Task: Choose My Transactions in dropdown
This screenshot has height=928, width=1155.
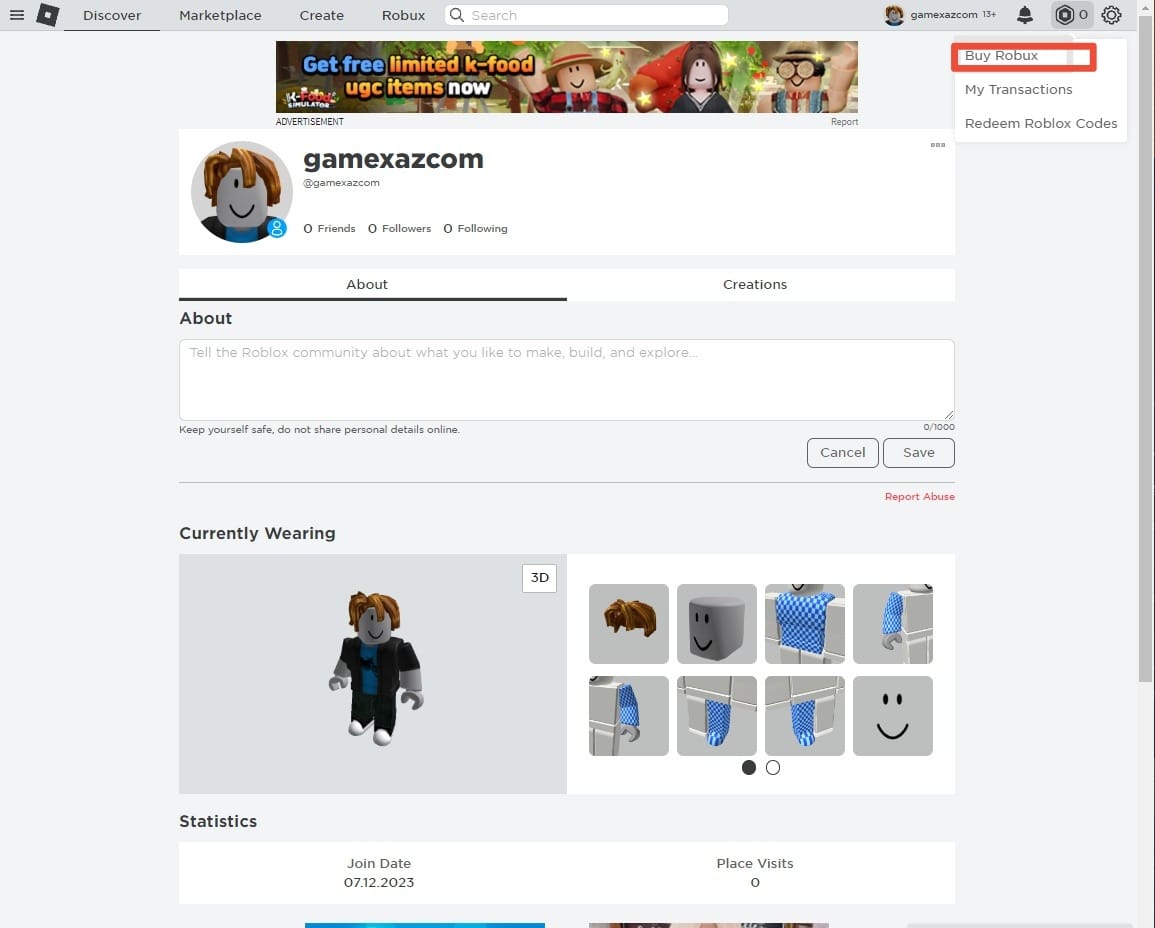Action: coord(1019,90)
